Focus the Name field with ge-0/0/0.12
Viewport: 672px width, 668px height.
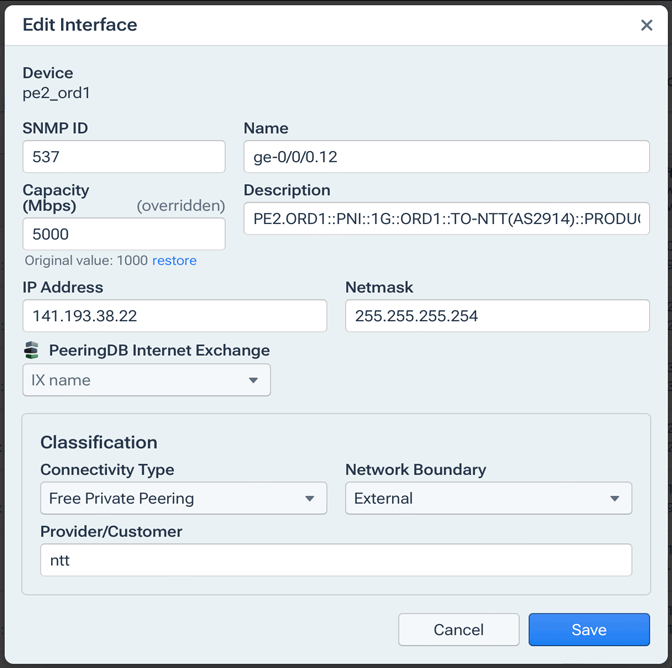(446, 157)
